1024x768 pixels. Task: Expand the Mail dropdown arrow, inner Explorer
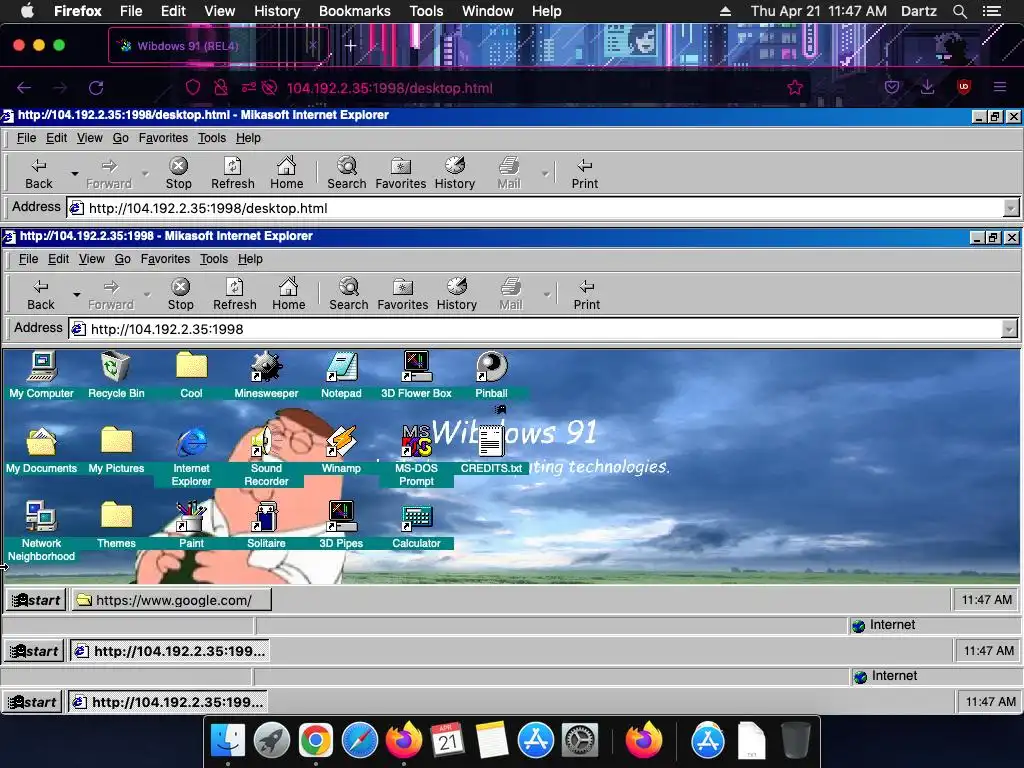pos(547,295)
